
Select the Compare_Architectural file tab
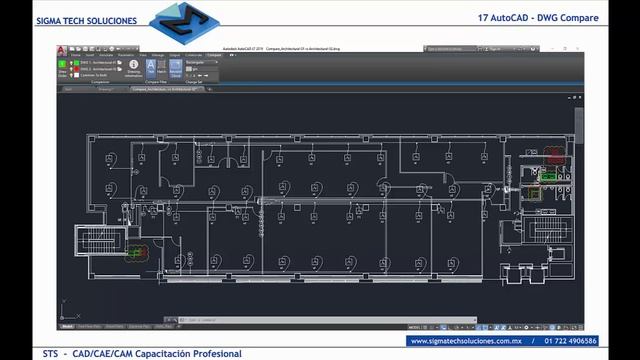167,89
